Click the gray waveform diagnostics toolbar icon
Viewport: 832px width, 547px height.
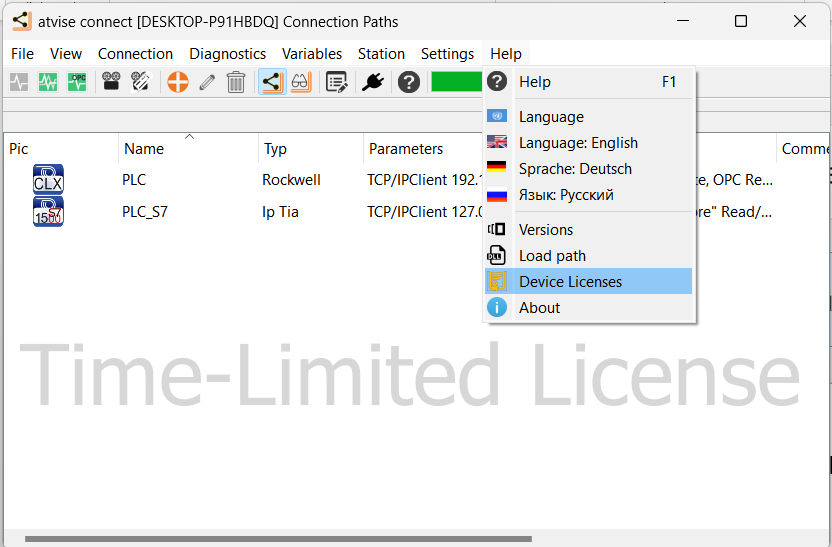pyautogui.click(x=19, y=82)
